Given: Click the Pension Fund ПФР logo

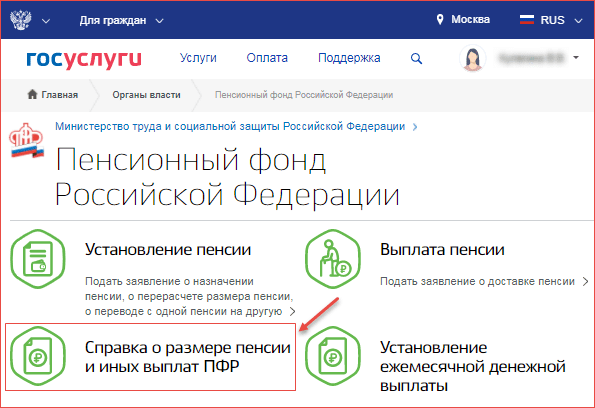Looking at the screenshot, I should click(x=26, y=140).
